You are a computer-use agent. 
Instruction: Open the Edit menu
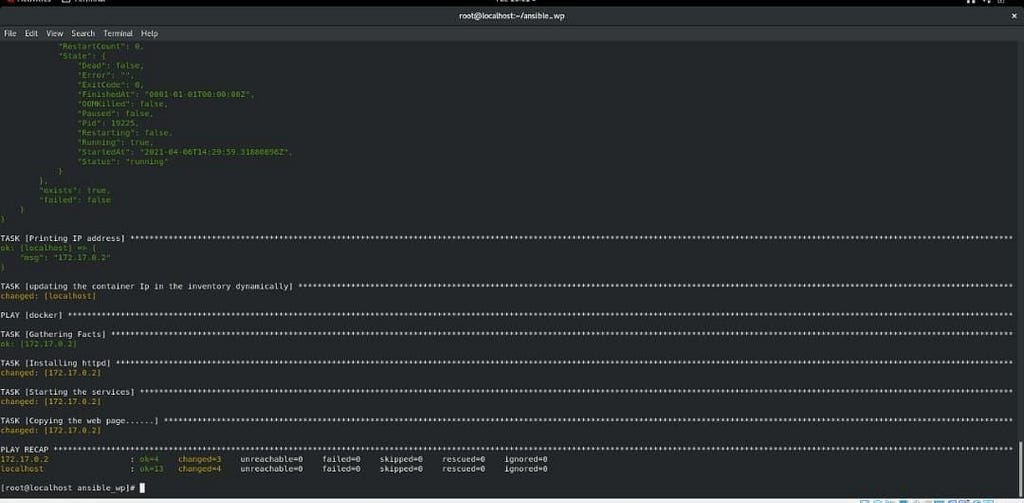coord(31,33)
